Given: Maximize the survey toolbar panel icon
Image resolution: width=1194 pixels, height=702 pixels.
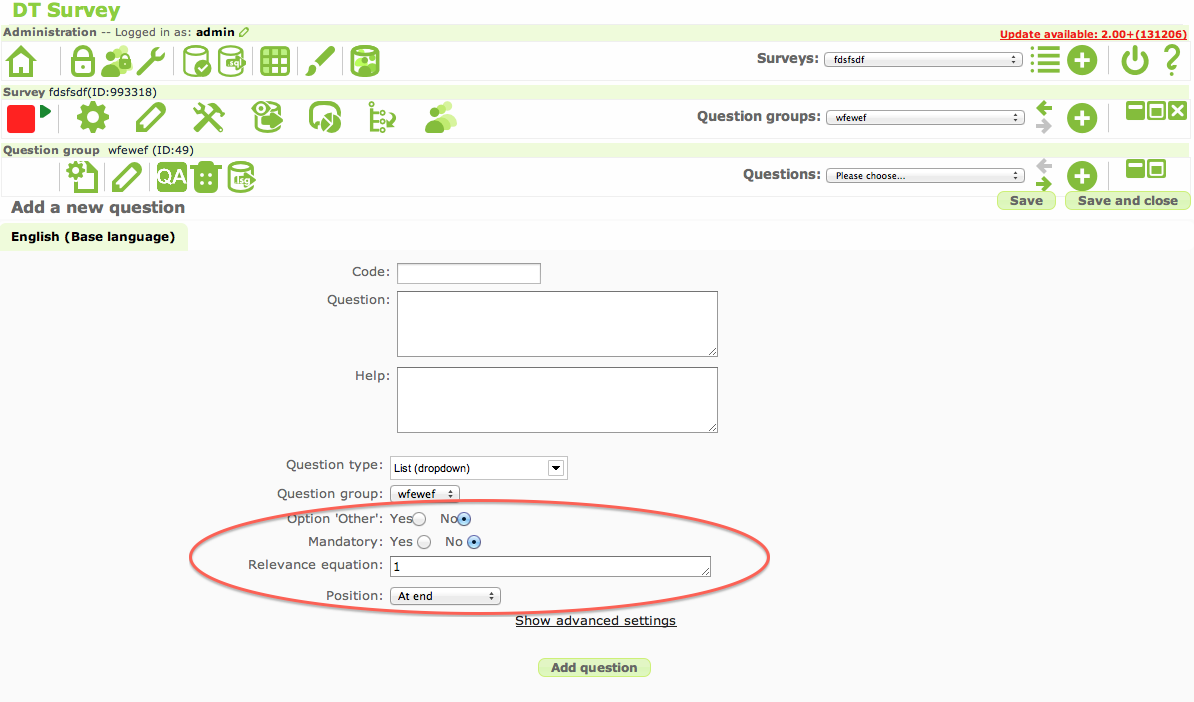Looking at the screenshot, I should [x=1156, y=111].
